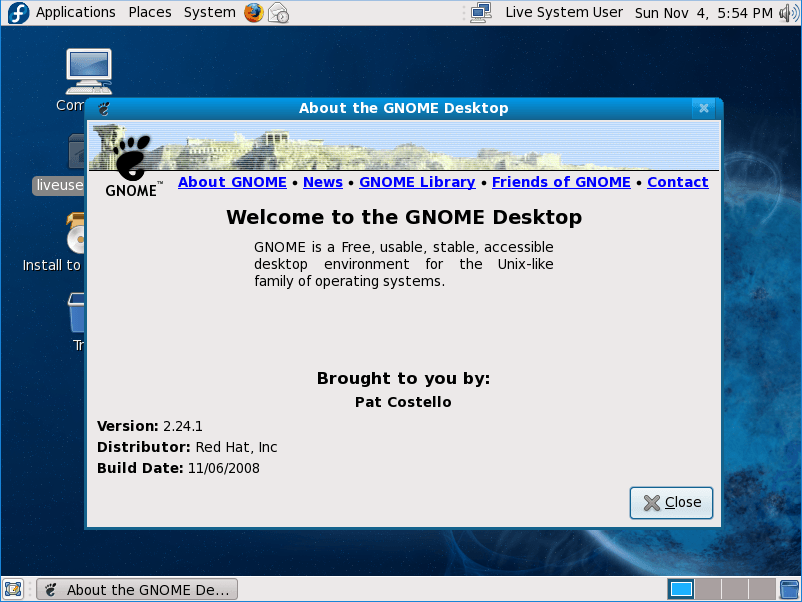
Task: Open the News link
Action: [x=323, y=182]
